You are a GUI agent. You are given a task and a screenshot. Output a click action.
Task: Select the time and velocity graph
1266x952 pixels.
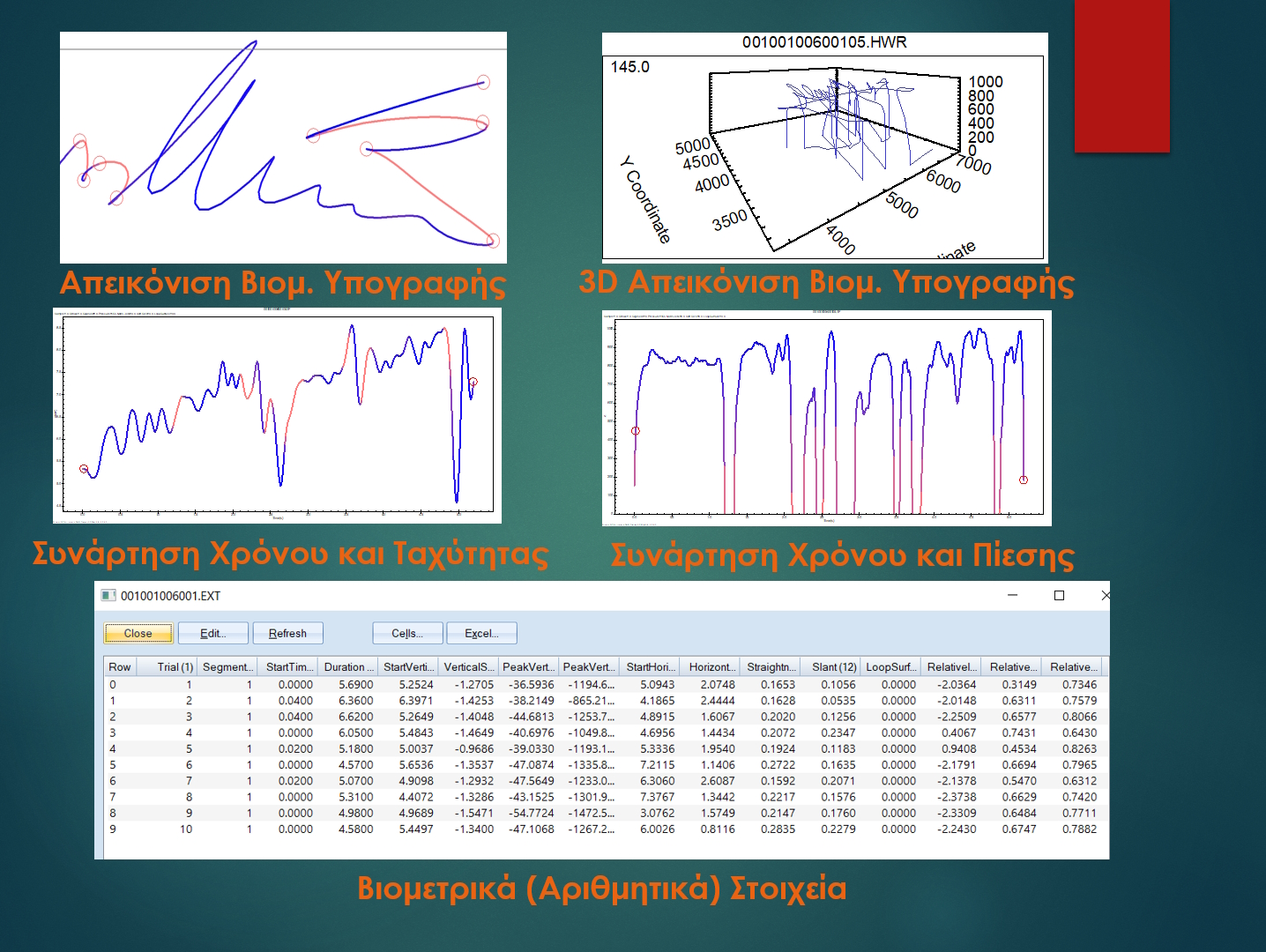coord(277,416)
